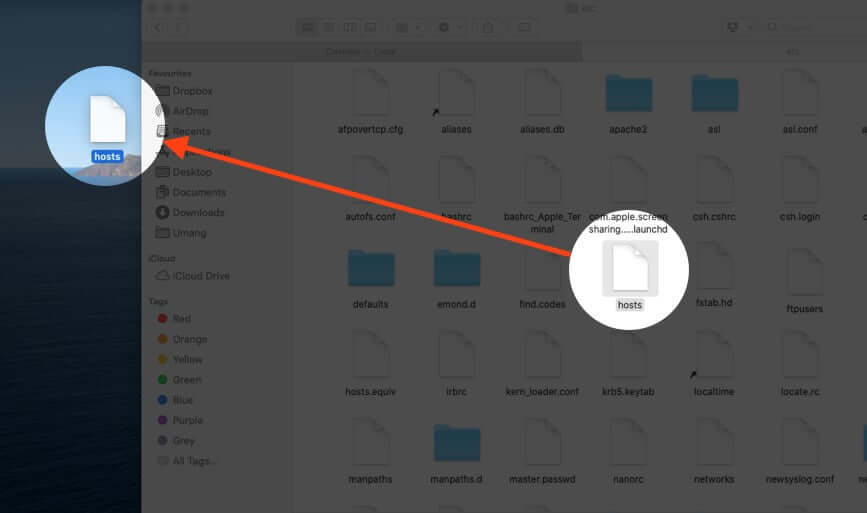Switch to the etc Finder tab
Screen dimensions: 867x513
(x=724, y=51)
